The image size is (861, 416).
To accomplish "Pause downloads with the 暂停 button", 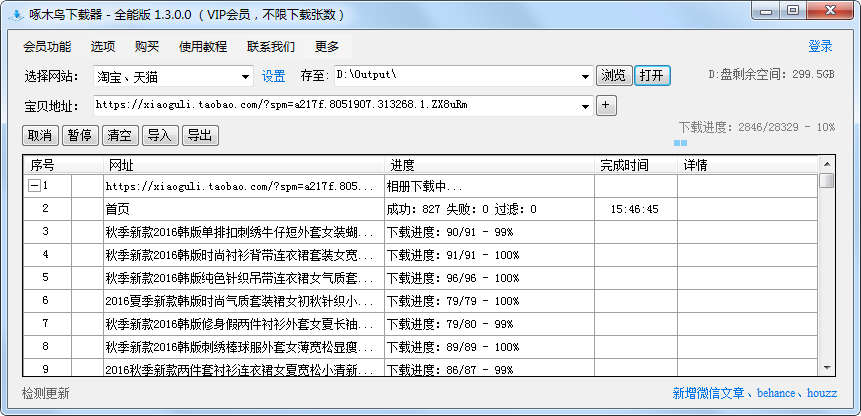I will click(x=80, y=136).
